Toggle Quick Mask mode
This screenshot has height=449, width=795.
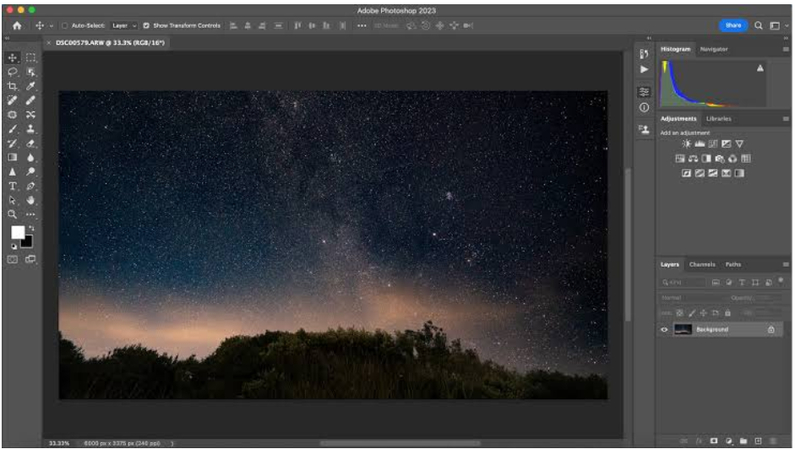point(13,259)
